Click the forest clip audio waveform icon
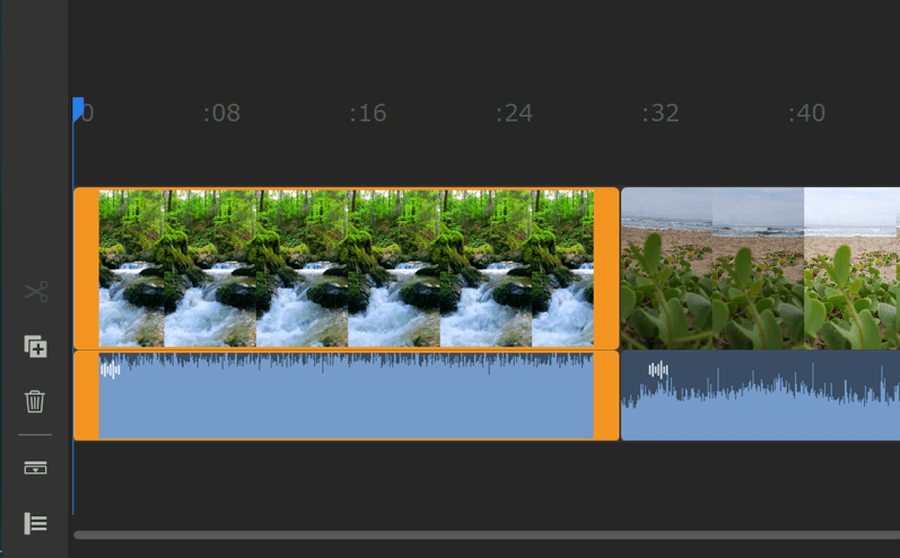 click(110, 369)
